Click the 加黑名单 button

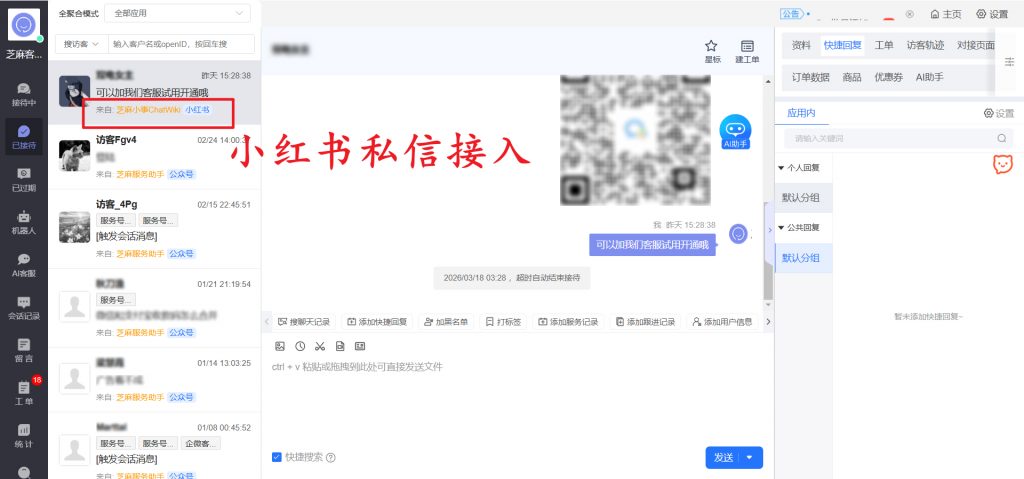tap(446, 322)
